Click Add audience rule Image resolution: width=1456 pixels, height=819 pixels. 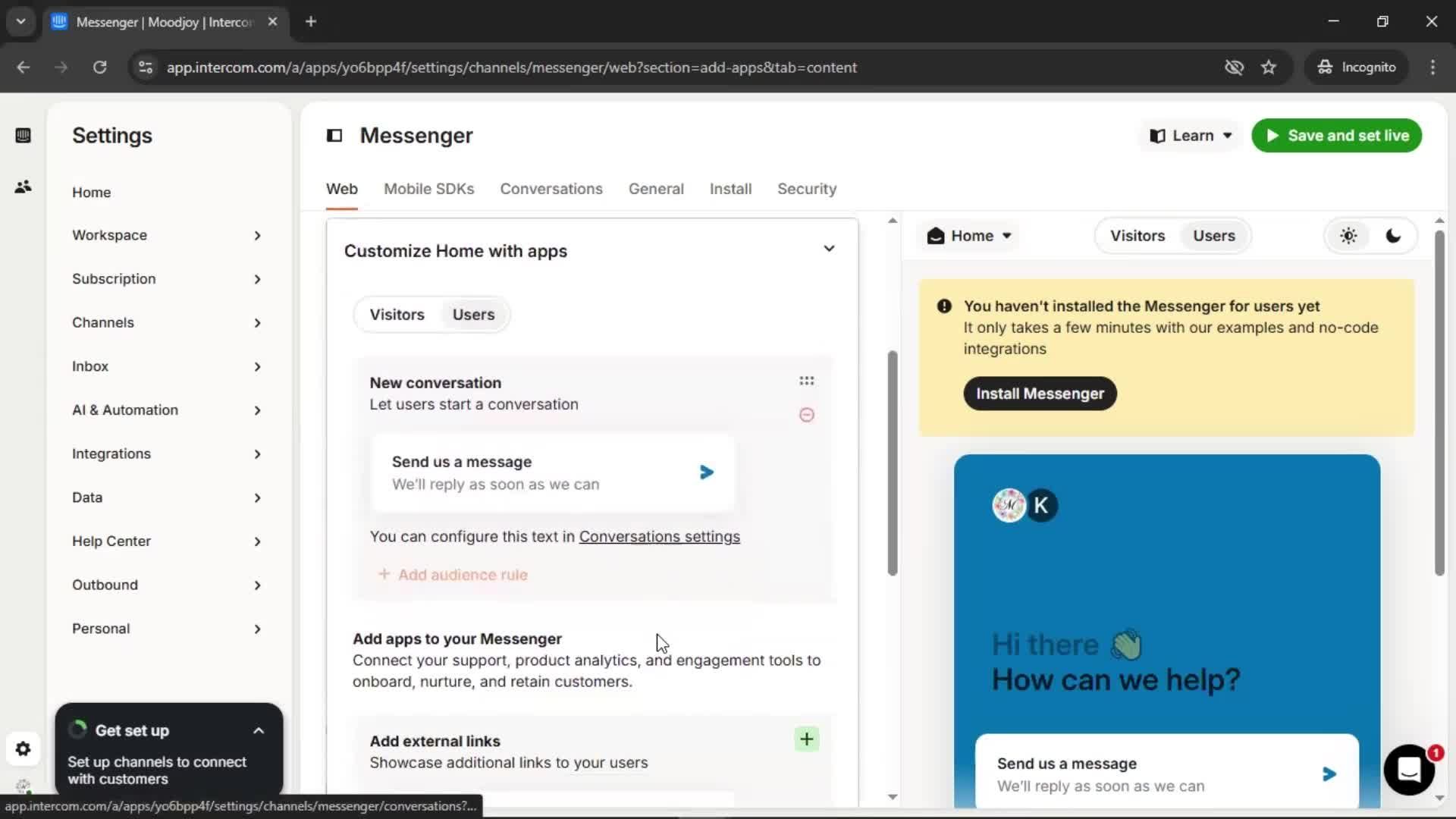click(x=453, y=575)
